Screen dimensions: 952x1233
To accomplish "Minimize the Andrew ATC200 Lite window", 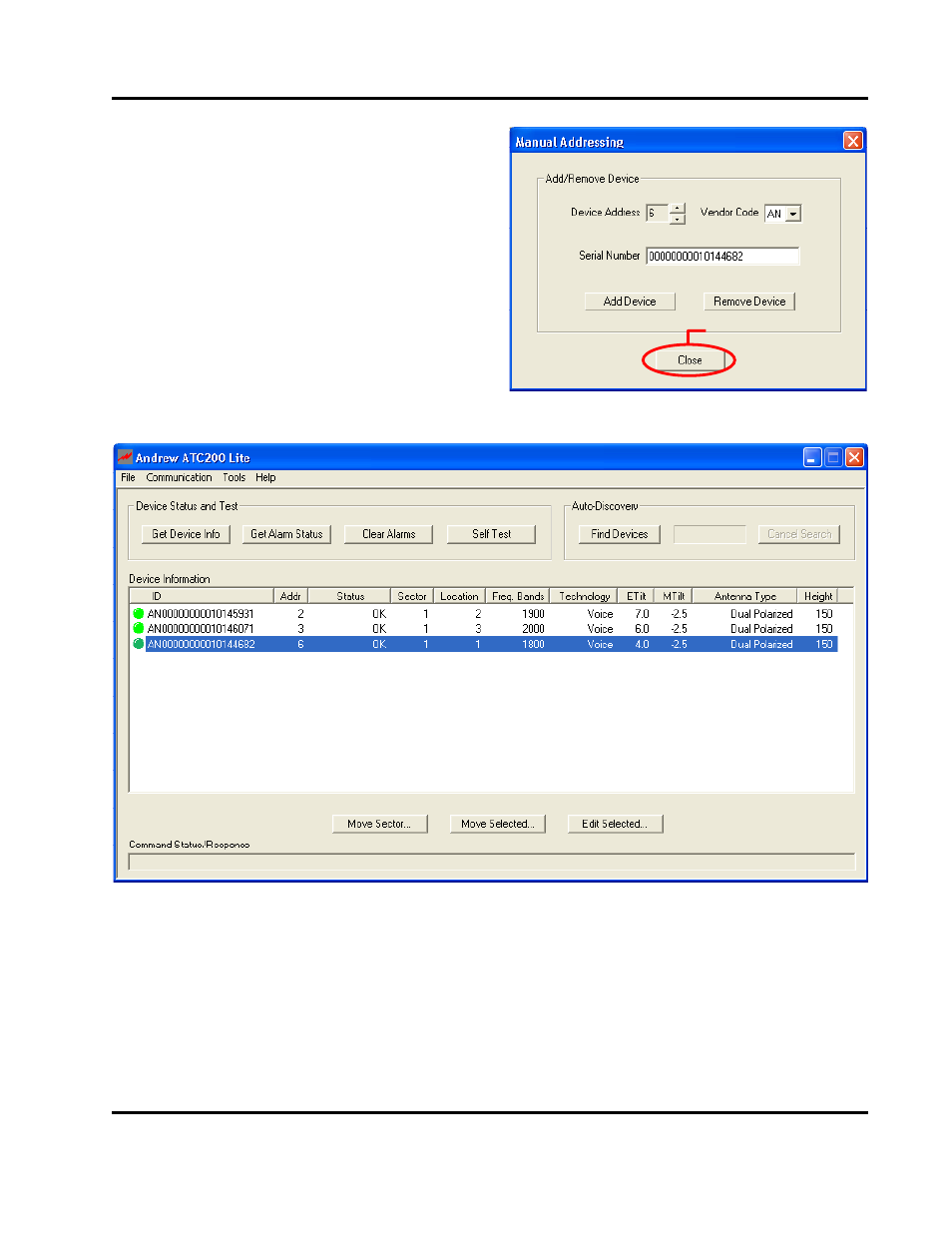I will pos(812,457).
